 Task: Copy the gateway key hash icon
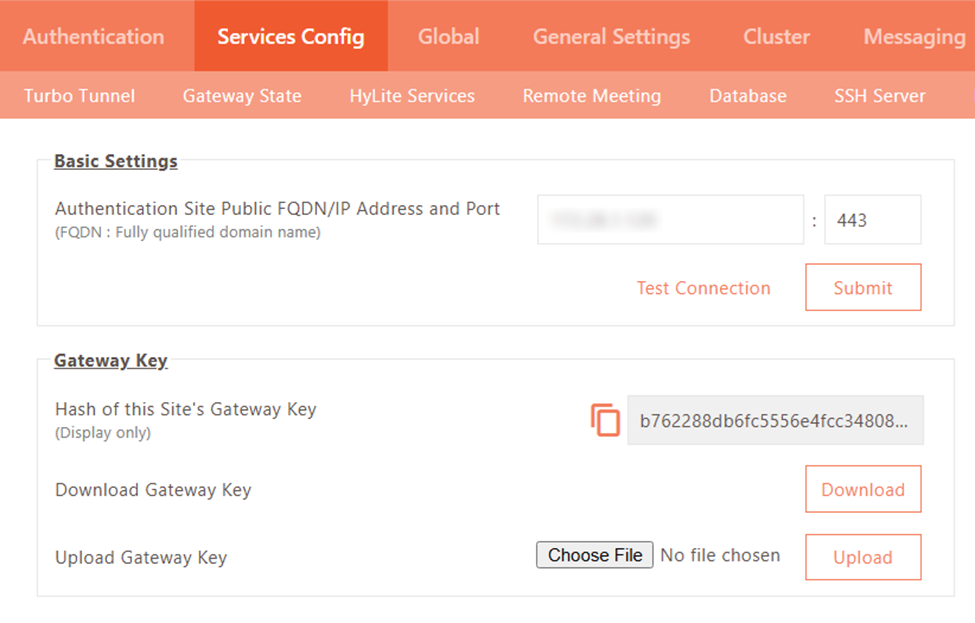pos(605,420)
